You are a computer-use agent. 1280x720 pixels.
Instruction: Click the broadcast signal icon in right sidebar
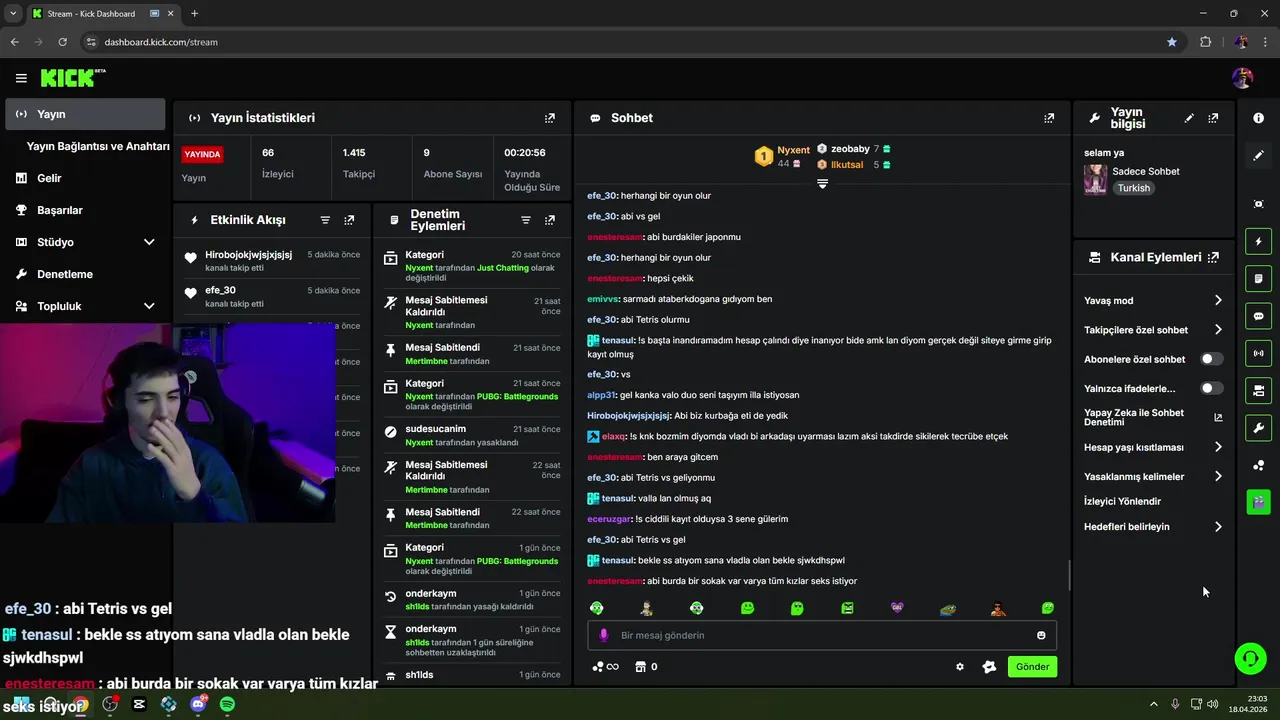click(x=1258, y=353)
